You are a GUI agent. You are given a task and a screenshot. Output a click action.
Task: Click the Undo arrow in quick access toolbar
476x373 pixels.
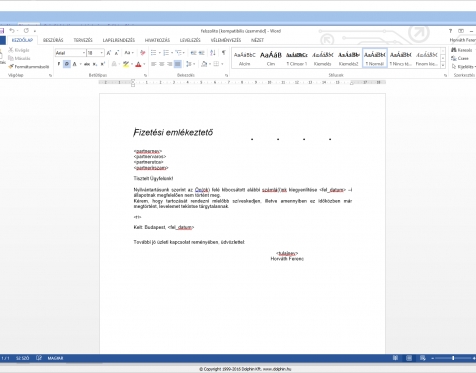(x=12, y=31)
